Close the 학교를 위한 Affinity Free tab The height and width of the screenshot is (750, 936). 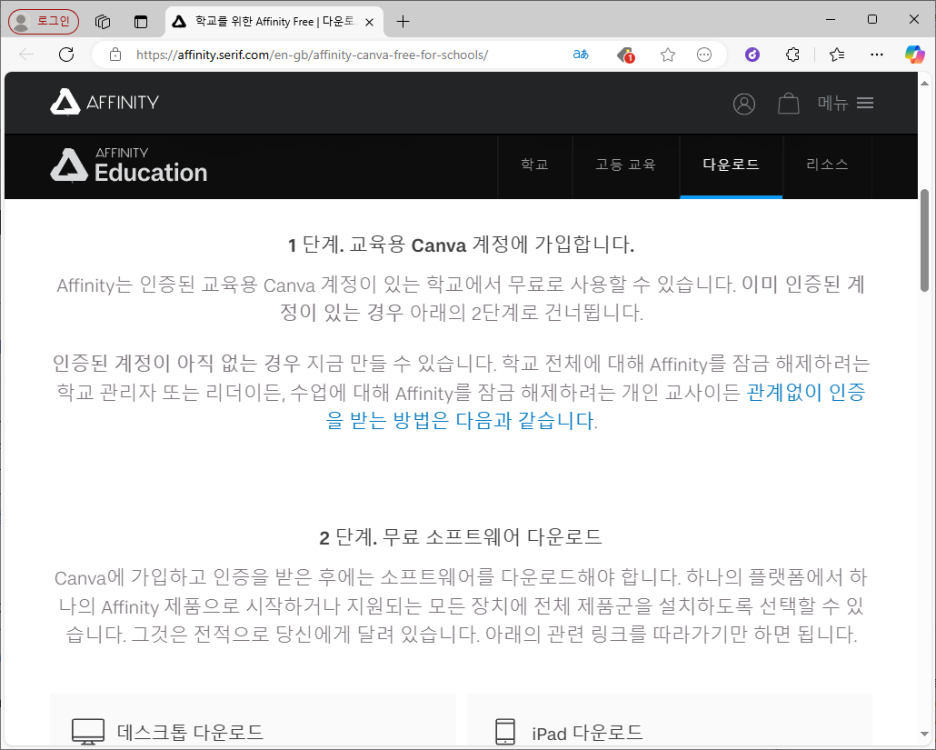click(x=370, y=22)
